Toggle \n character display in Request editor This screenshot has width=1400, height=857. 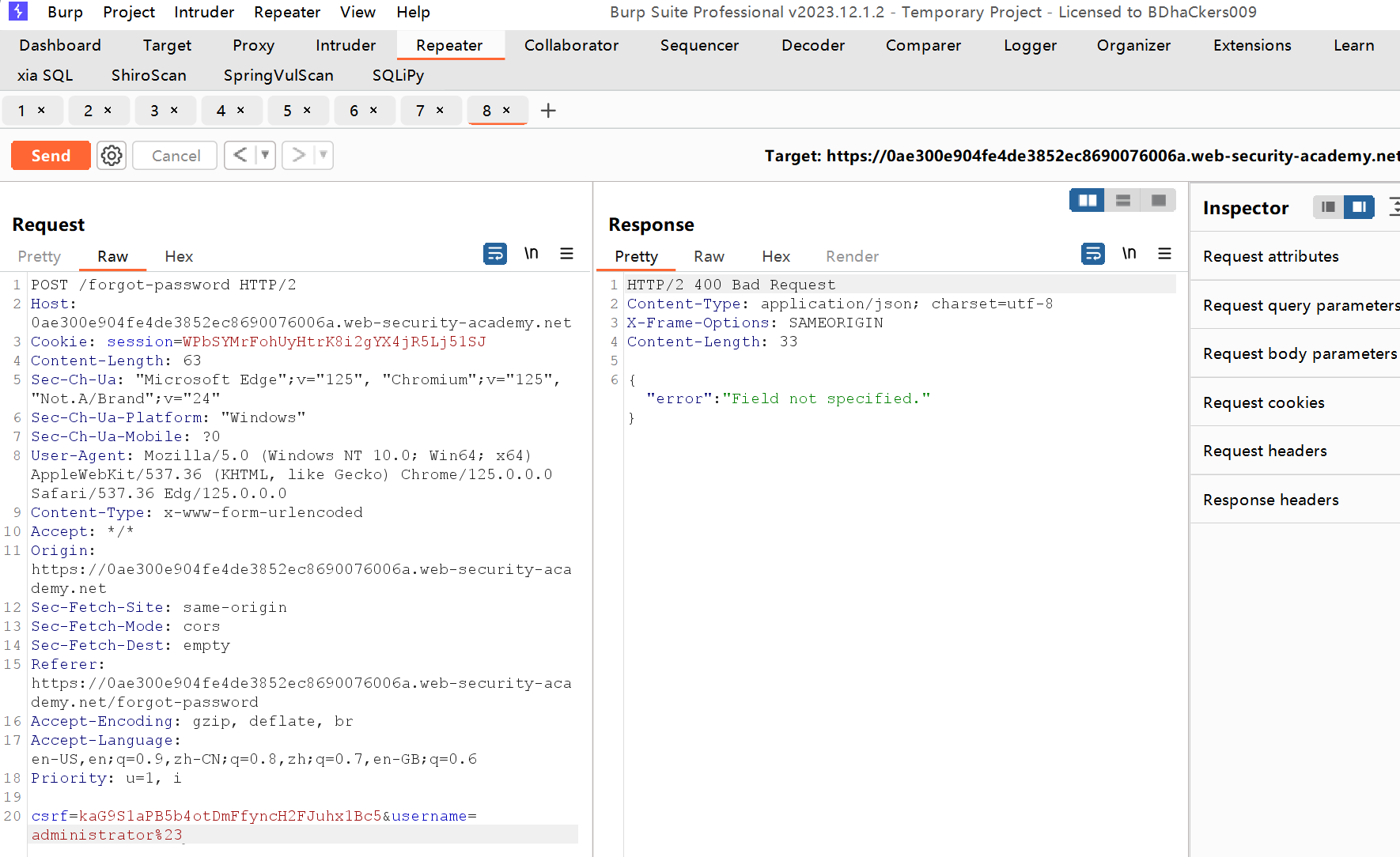click(x=531, y=253)
